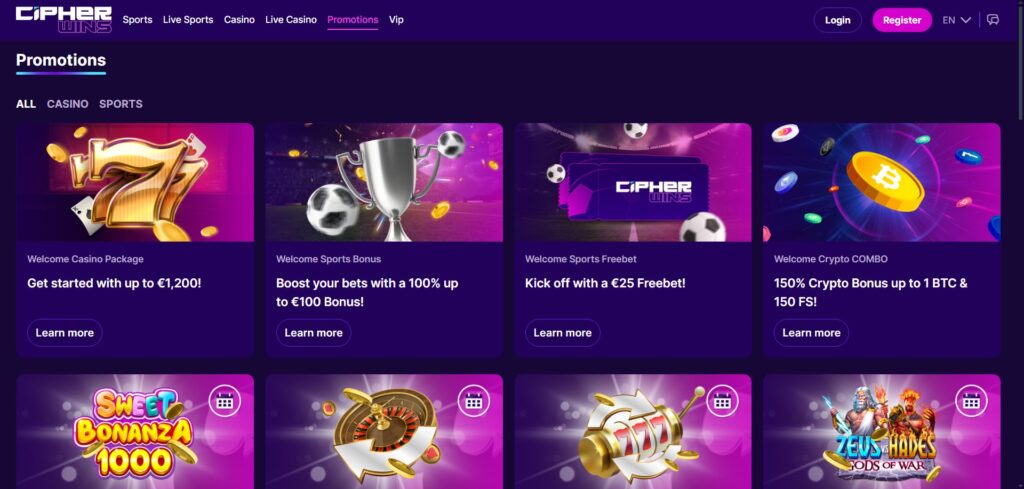Viewport: 1024px width, 489px height.
Task: Open the live chat support icon
Action: 993,20
